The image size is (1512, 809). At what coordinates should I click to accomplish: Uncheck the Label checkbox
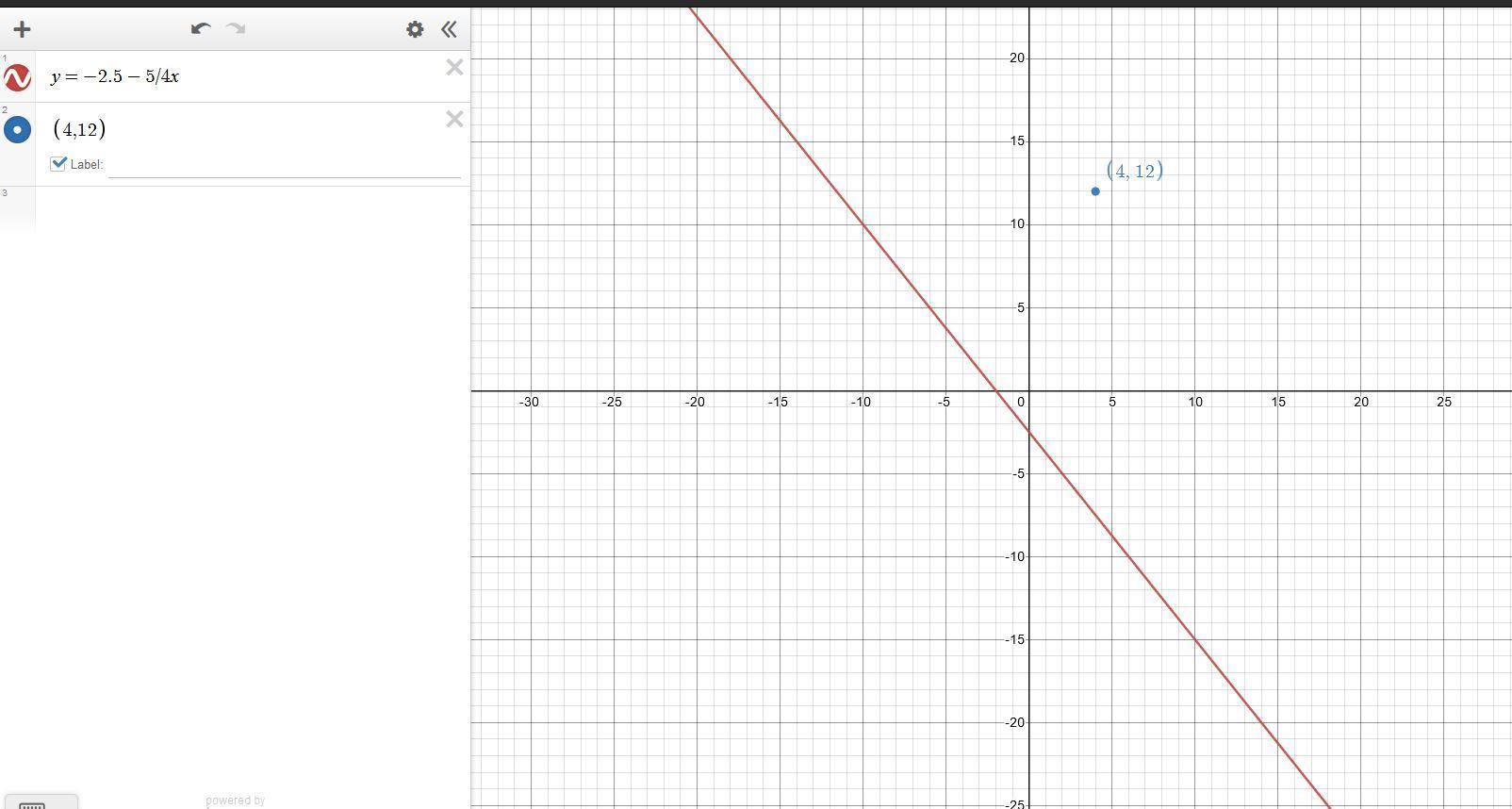(x=58, y=163)
